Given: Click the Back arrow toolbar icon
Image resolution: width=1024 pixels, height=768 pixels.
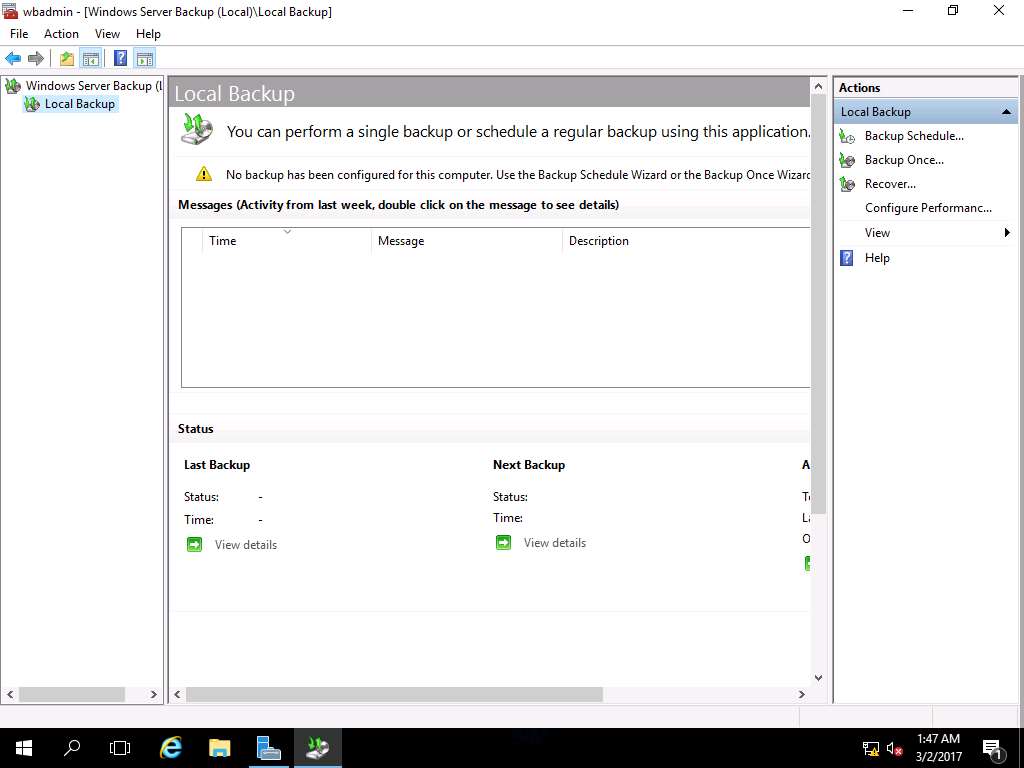Looking at the screenshot, I should point(13,59).
